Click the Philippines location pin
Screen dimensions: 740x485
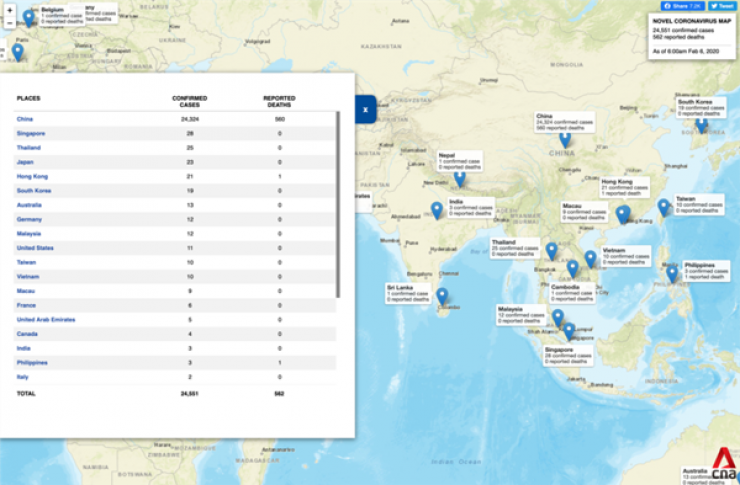(x=672, y=273)
